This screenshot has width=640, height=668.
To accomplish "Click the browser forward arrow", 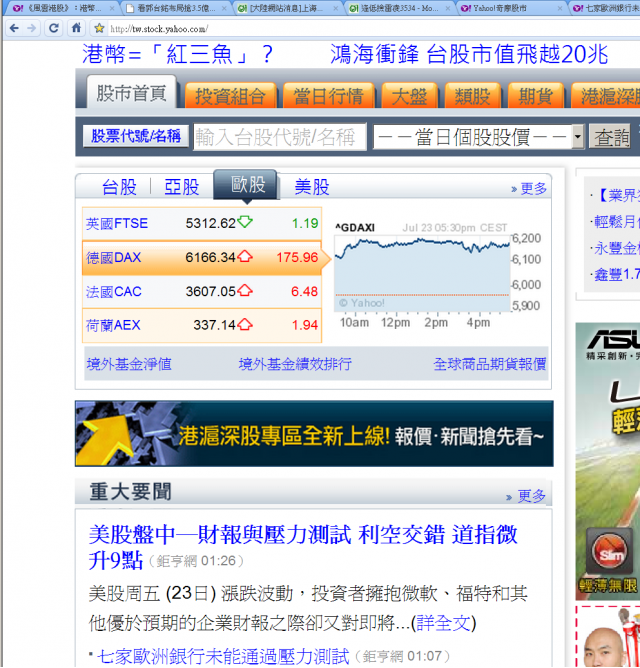I will [32, 29].
